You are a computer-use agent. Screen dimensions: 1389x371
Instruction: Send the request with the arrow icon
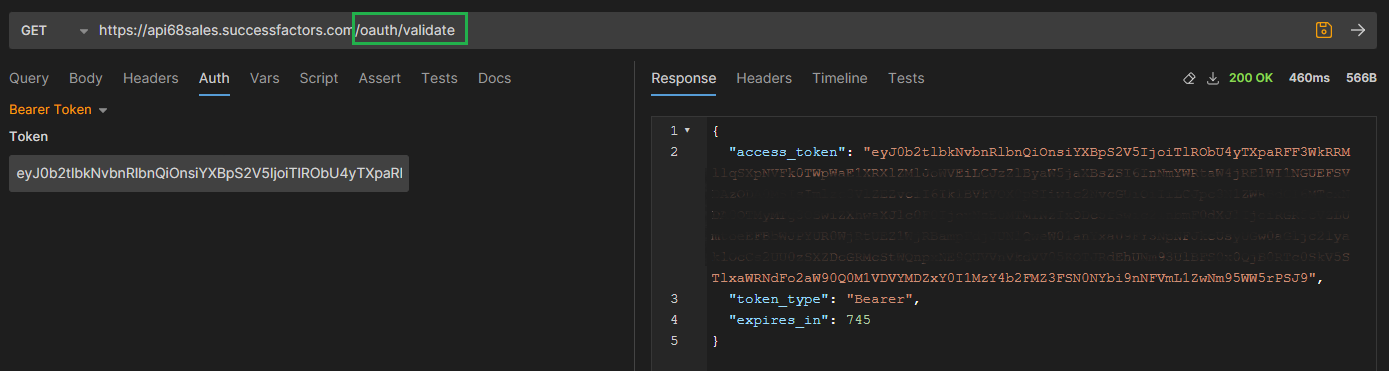coord(1358,30)
